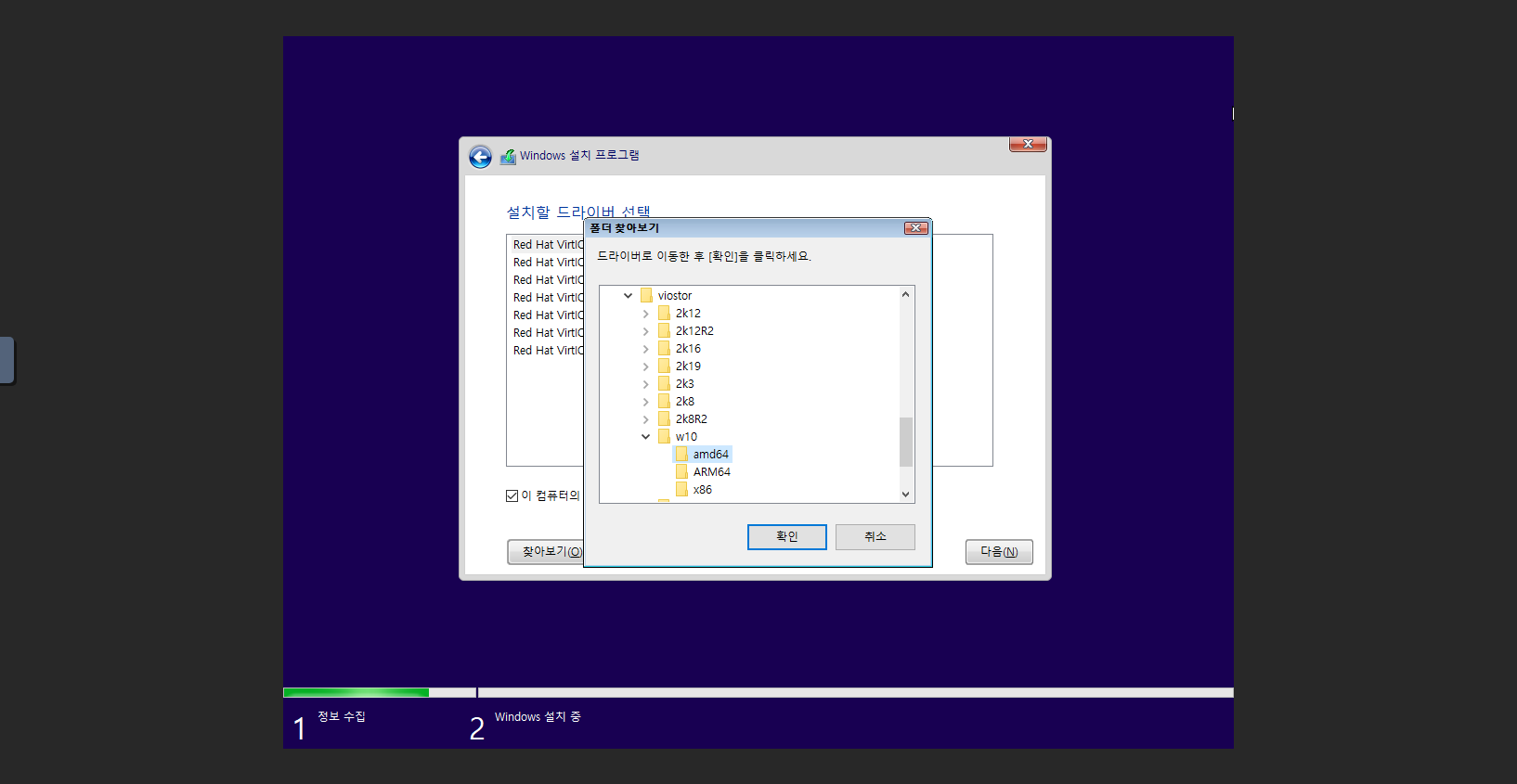Click the 2k16 folder icon
The image size is (1517, 784).
coord(664,349)
